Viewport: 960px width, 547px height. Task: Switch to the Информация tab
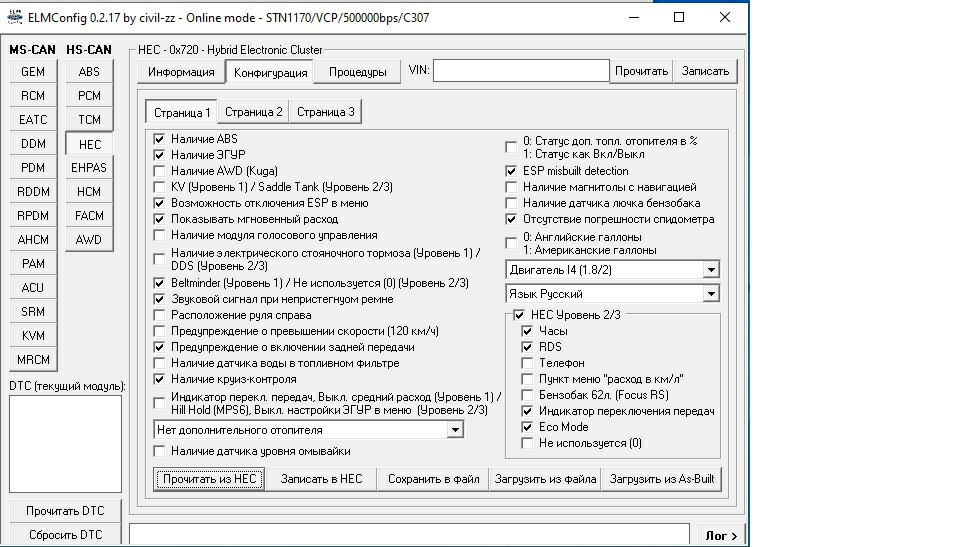point(181,72)
